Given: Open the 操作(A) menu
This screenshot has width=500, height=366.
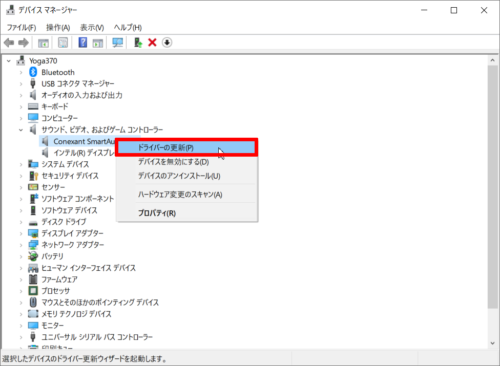Looking at the screenshot, I should [58, 27].
